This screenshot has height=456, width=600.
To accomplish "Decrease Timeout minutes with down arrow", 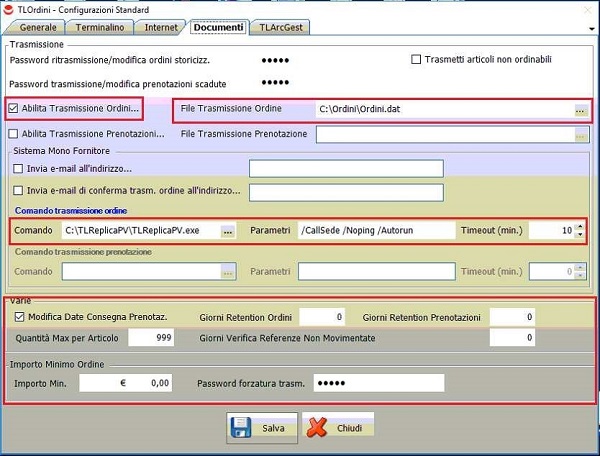I will [x=580, y=235].
